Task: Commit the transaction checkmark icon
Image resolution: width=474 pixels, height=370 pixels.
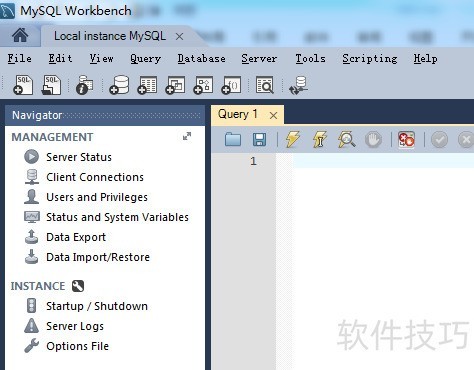Action: (439, 139)
